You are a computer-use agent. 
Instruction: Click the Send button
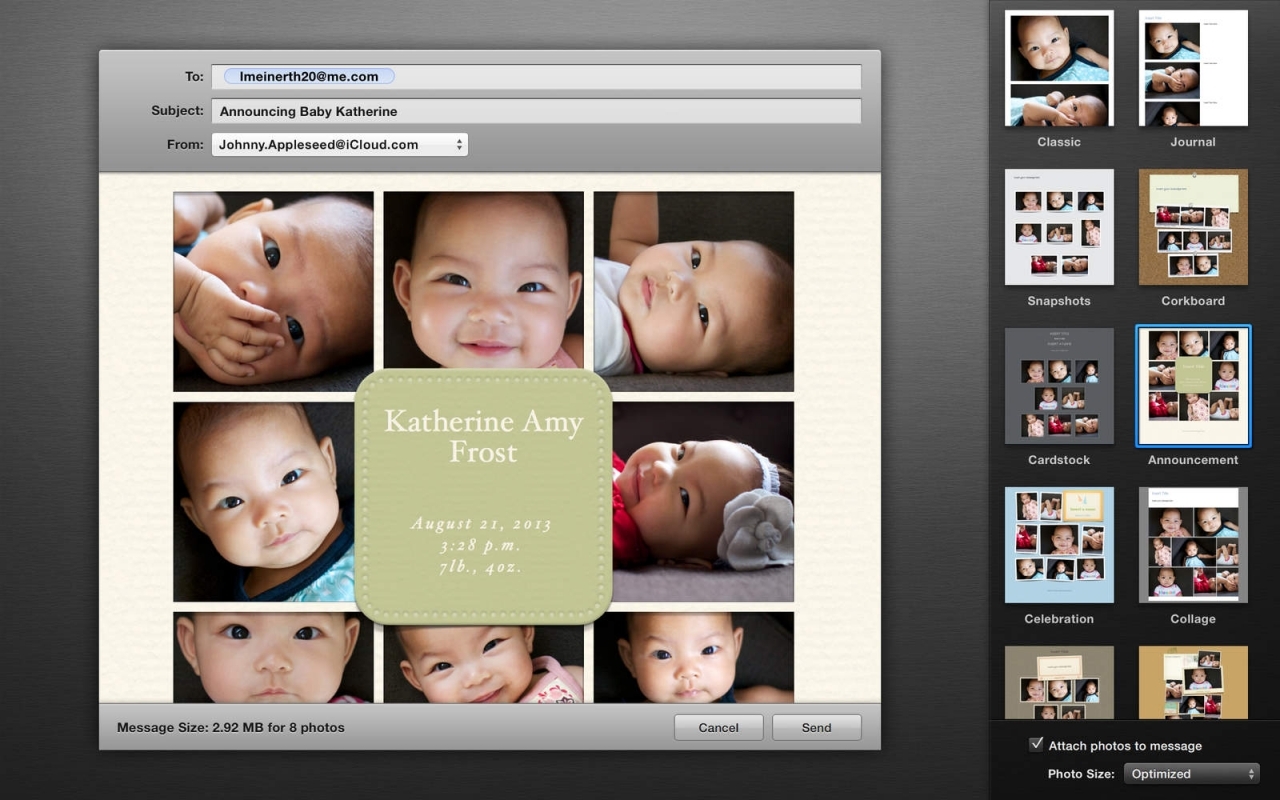[x=816, y=727]
